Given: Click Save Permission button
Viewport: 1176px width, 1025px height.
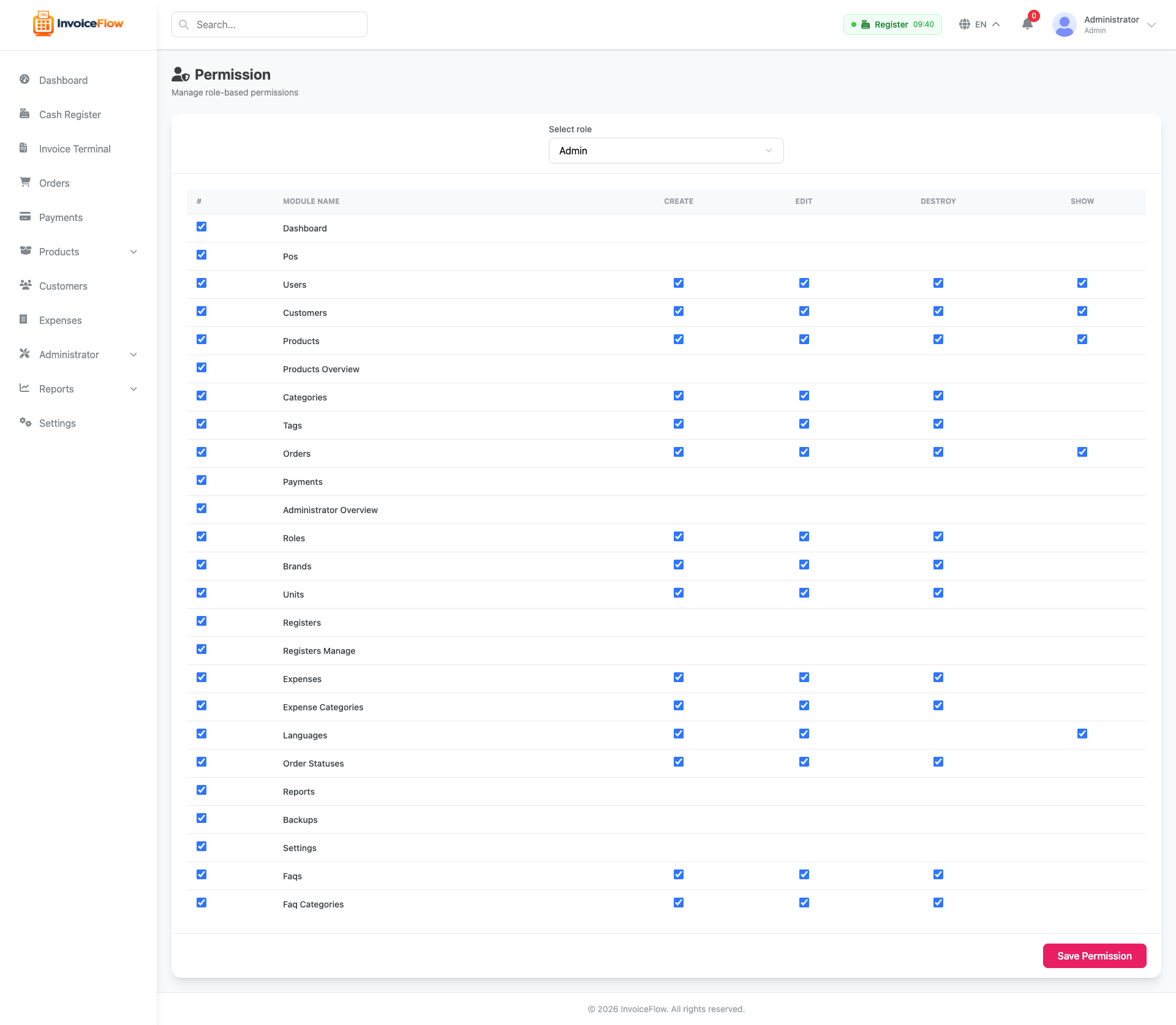Looking at the screenshot, I should (x=1095, y=956).
